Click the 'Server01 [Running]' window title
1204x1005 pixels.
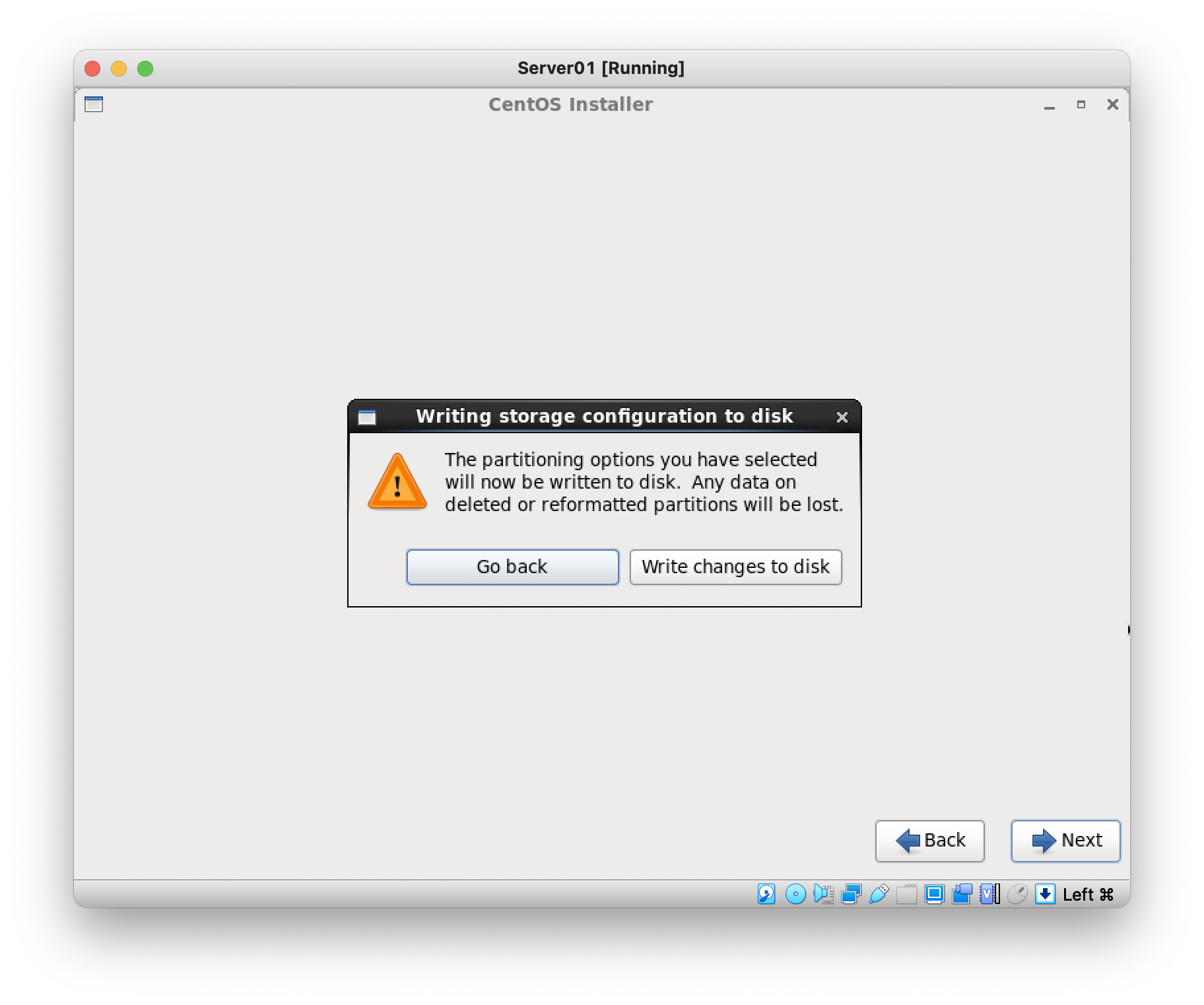(x=601, y=68)
